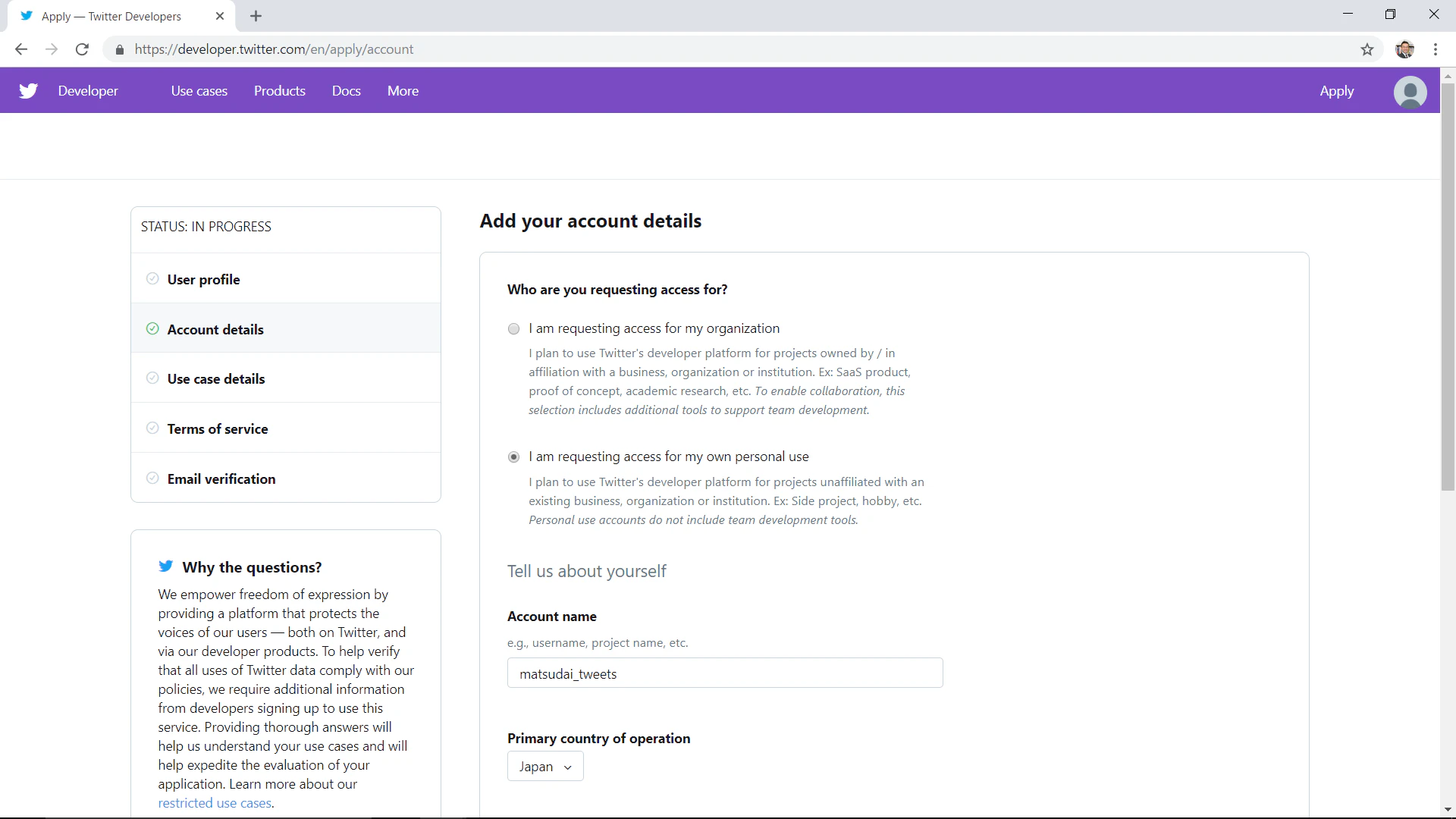
Task: Click the scrollbar up arrow
Action: click(1448, 75)
